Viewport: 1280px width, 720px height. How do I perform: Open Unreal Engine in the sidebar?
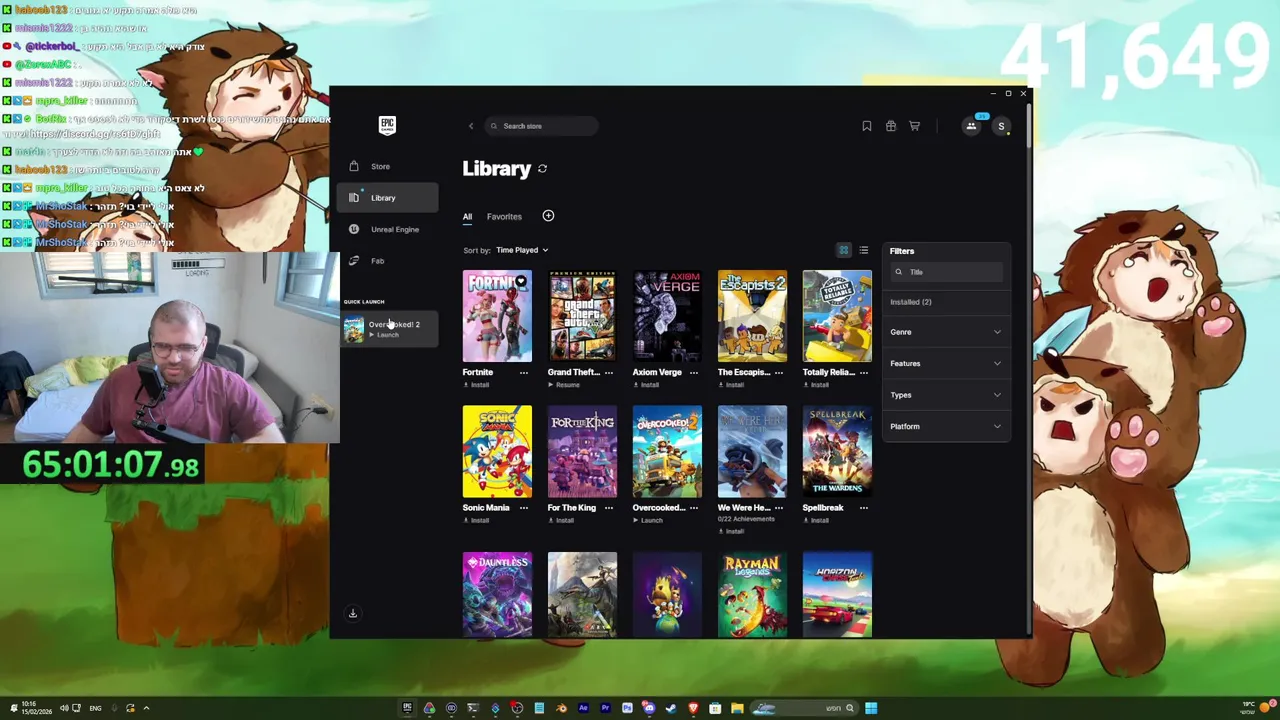[x=388, y=229]
